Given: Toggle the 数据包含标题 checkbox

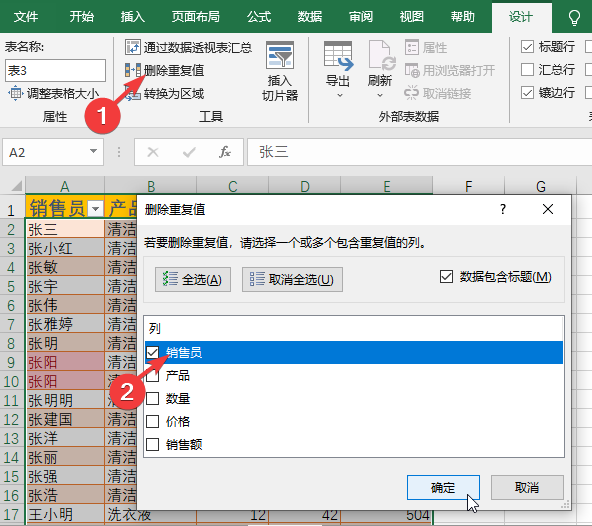Looking at the screenshot, I should click(x=446, y=277).
